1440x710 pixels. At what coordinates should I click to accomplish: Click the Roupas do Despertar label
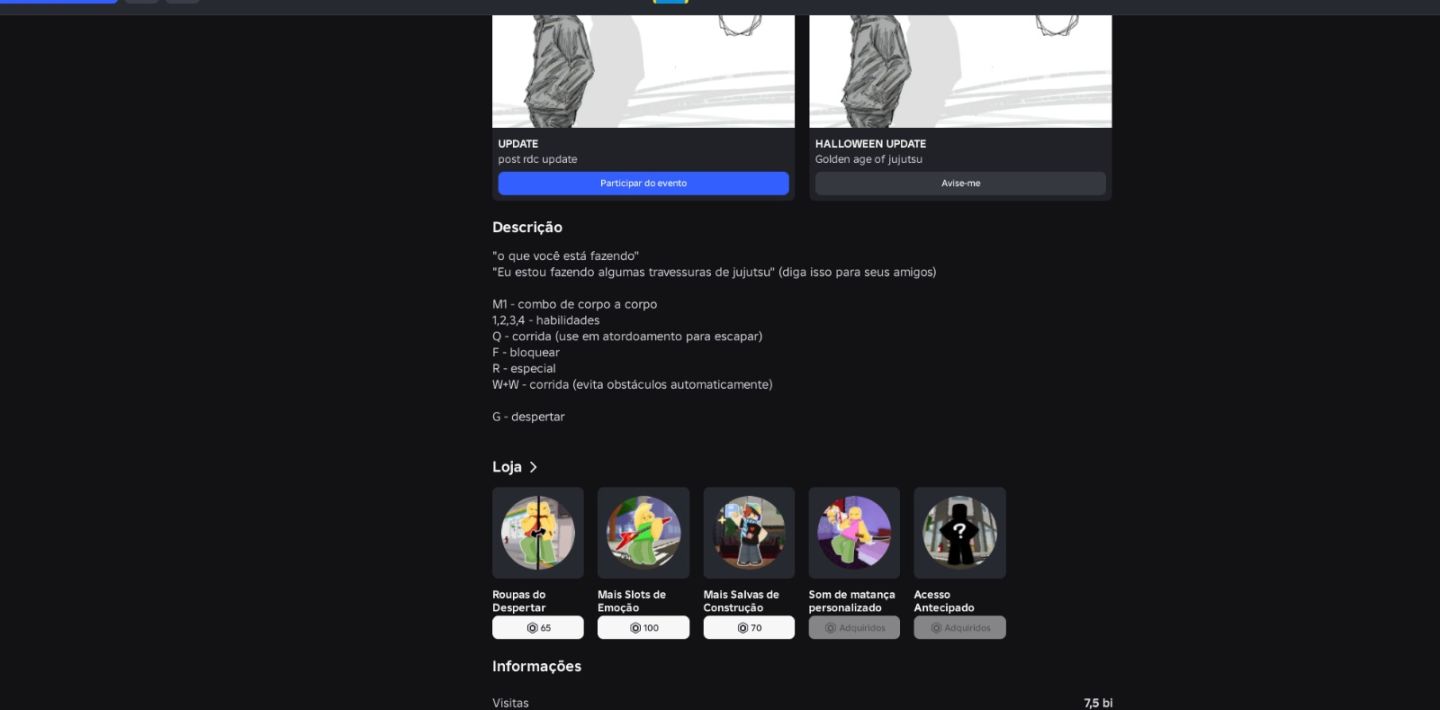(x=519, y=601)
